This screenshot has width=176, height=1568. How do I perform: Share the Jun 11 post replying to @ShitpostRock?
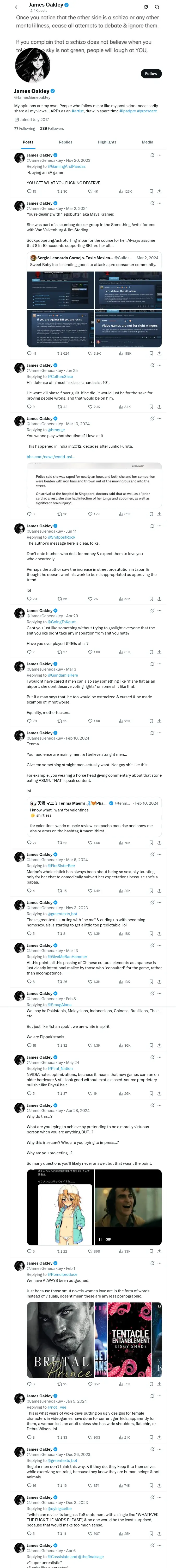pyautogui.click(x=159, y=598)
